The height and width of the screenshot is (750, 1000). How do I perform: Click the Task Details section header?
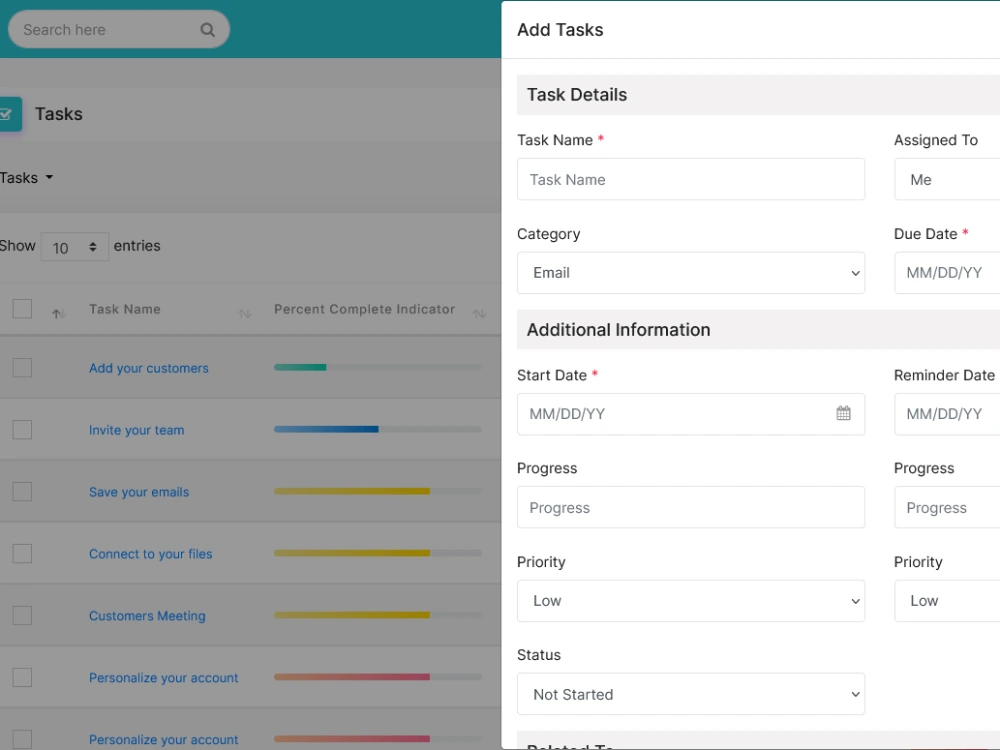tap(758, 94)
